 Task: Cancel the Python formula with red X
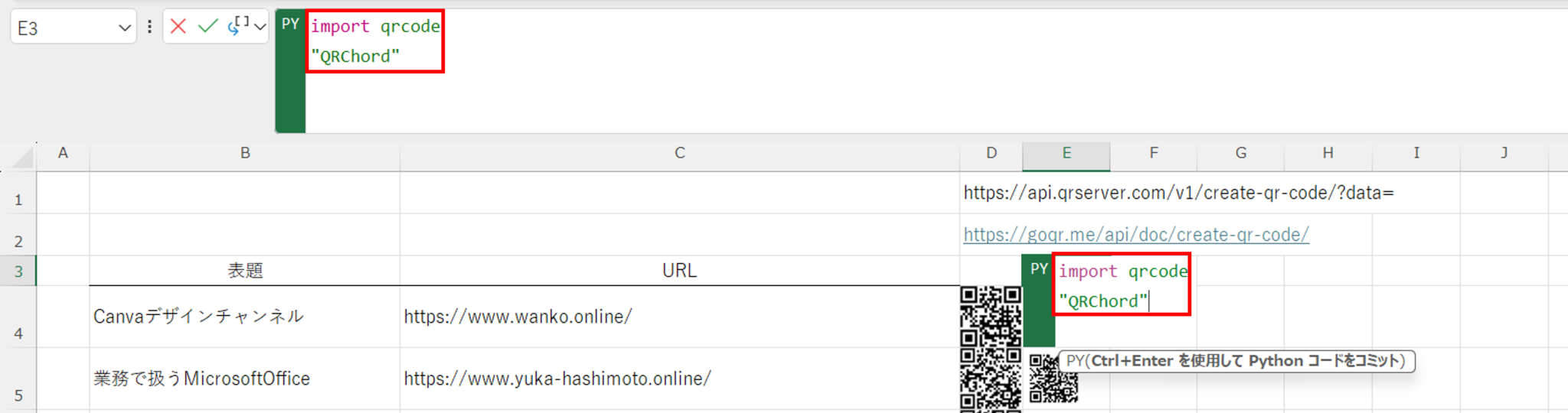[x=178, y=27]
